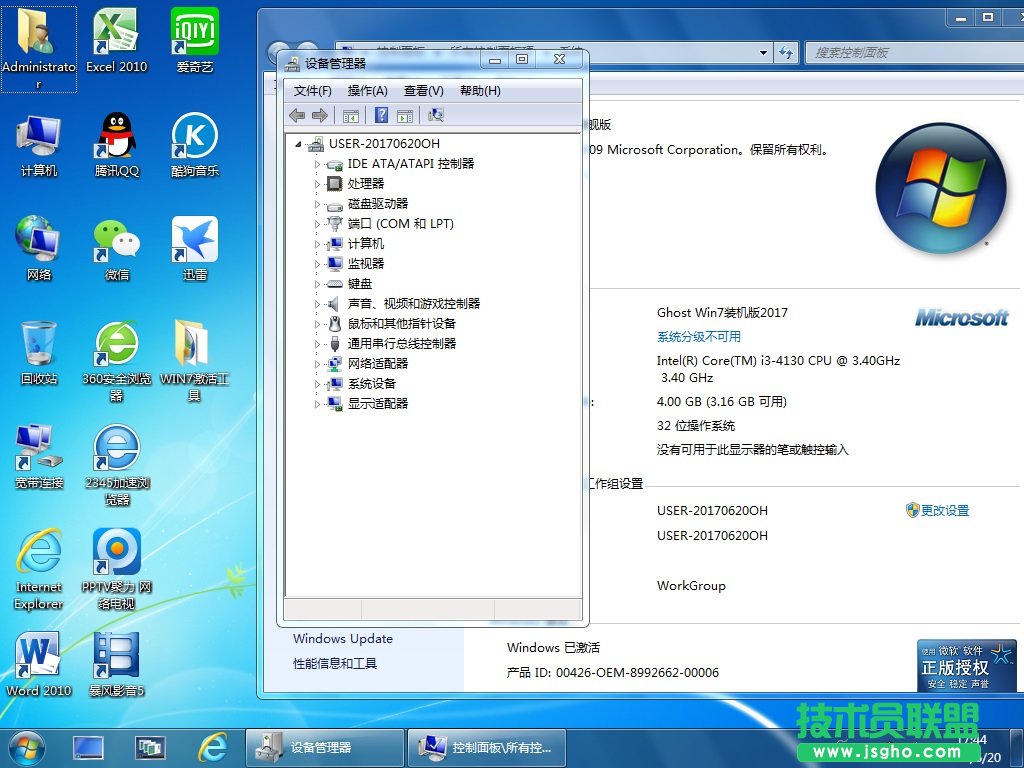Open the 文件(F) menu

(x=312, y=91)
